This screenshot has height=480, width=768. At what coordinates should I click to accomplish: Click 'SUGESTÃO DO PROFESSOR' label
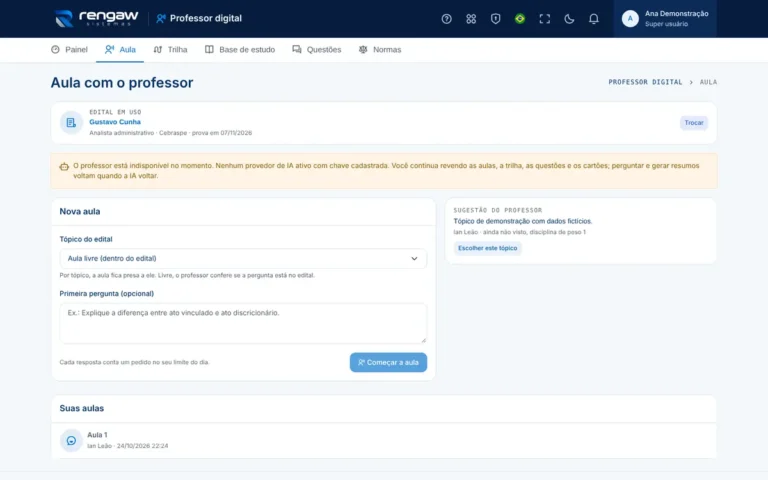coord(498,210)
